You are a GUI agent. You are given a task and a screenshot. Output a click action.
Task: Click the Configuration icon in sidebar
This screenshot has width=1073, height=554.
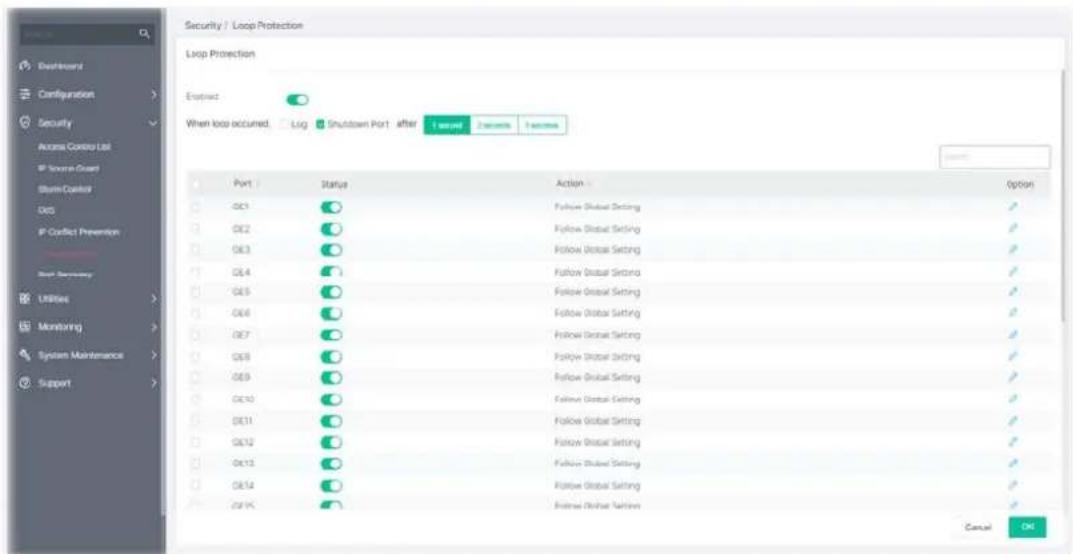[x=26, y=94]
